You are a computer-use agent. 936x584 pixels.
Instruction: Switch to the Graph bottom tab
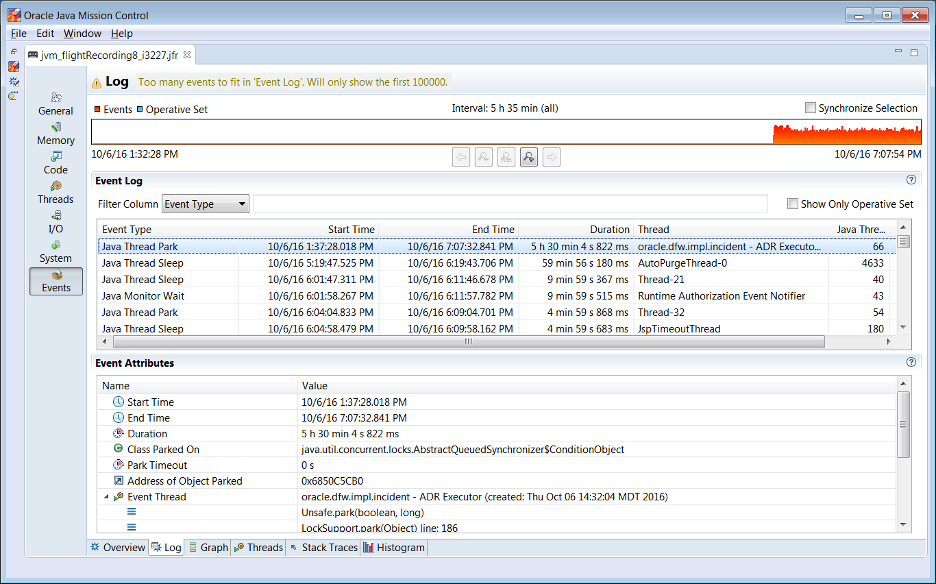[x=208, y=547]
